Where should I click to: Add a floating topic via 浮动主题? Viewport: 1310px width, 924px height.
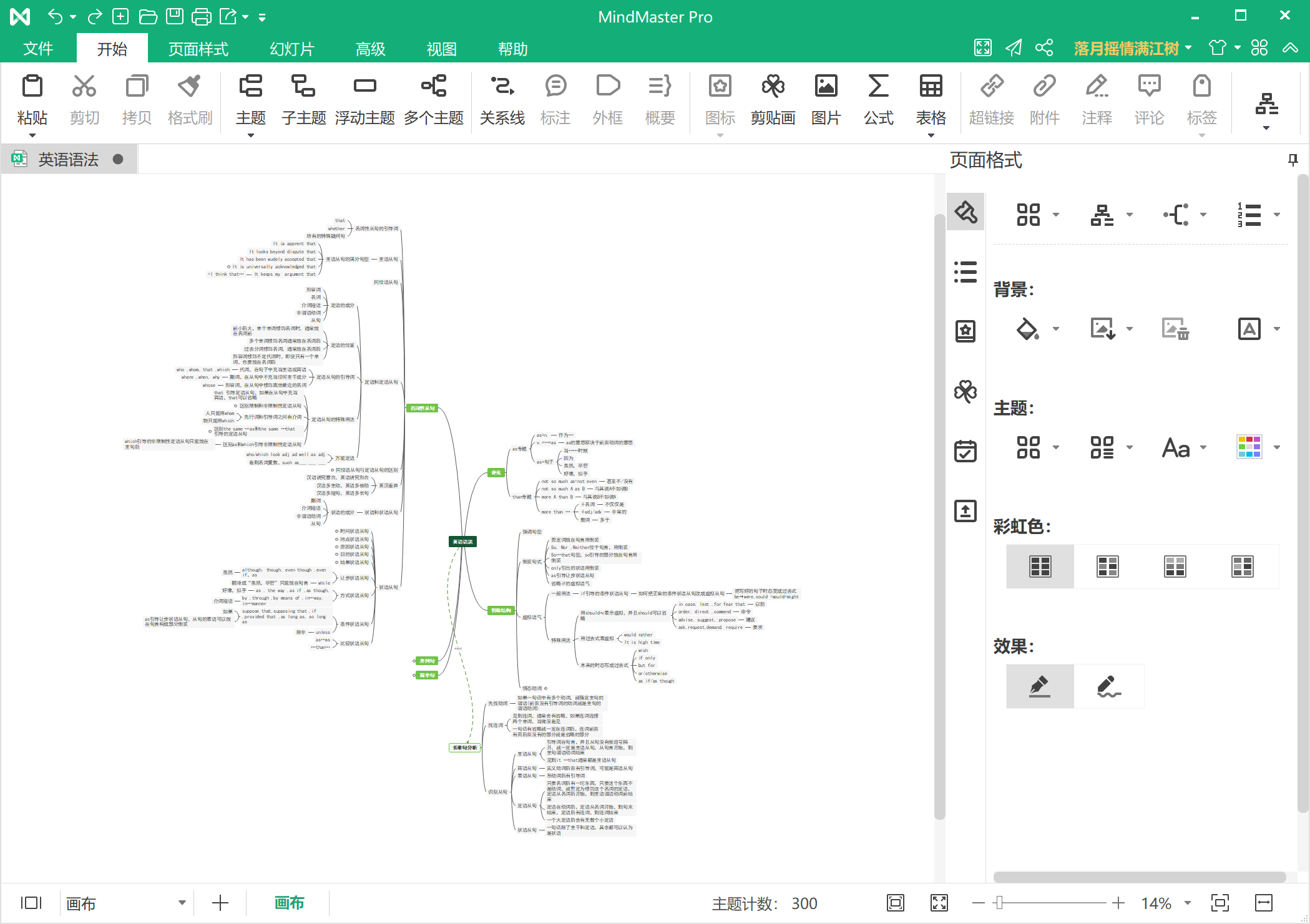click(364, 100)
